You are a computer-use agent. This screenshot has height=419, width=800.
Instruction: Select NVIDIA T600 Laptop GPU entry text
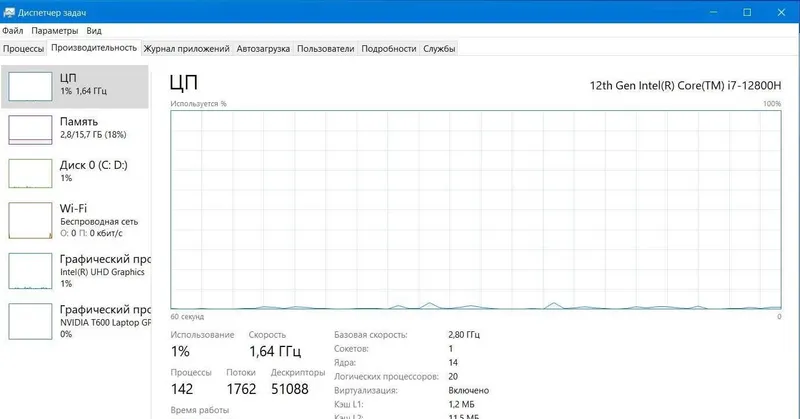106,323
